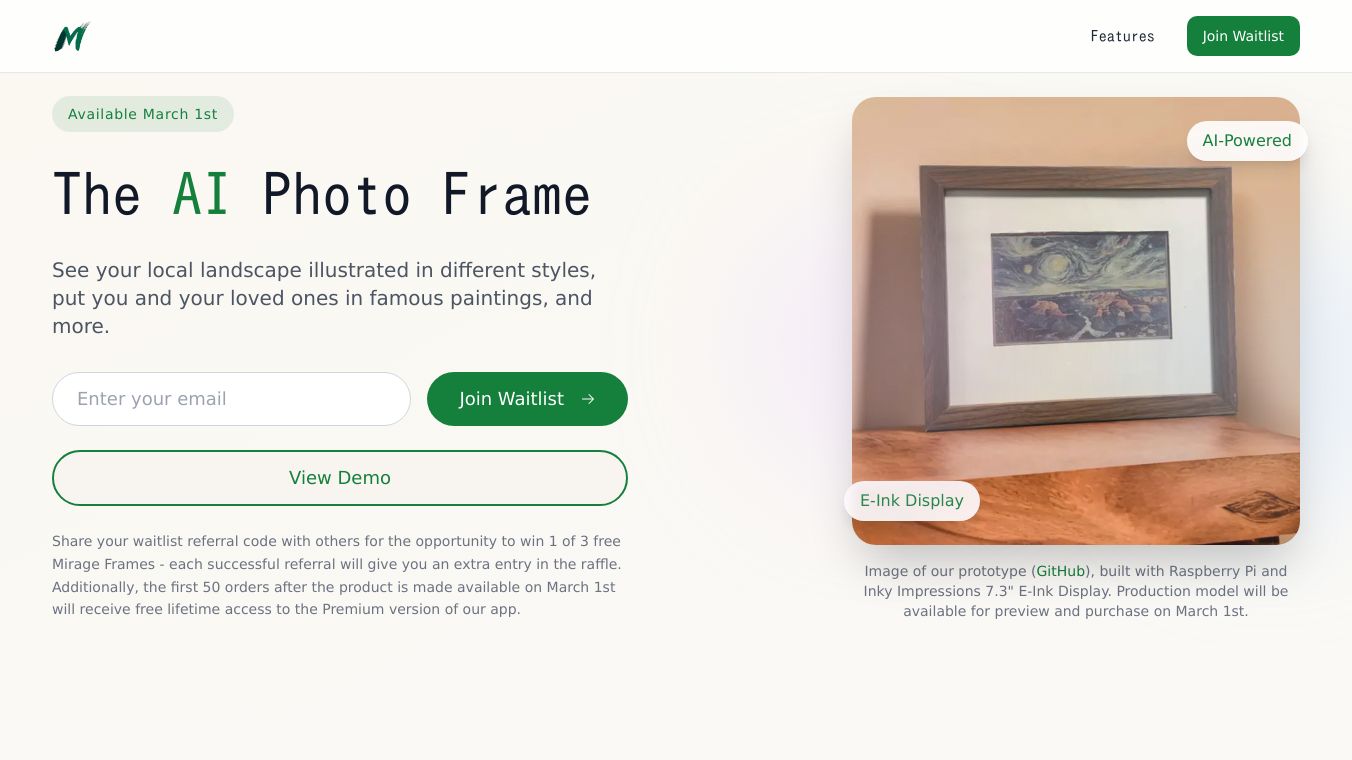Click the Mirage M logo icon
This screenshot has height=760, width=1352.
click(x=72, y=36)
